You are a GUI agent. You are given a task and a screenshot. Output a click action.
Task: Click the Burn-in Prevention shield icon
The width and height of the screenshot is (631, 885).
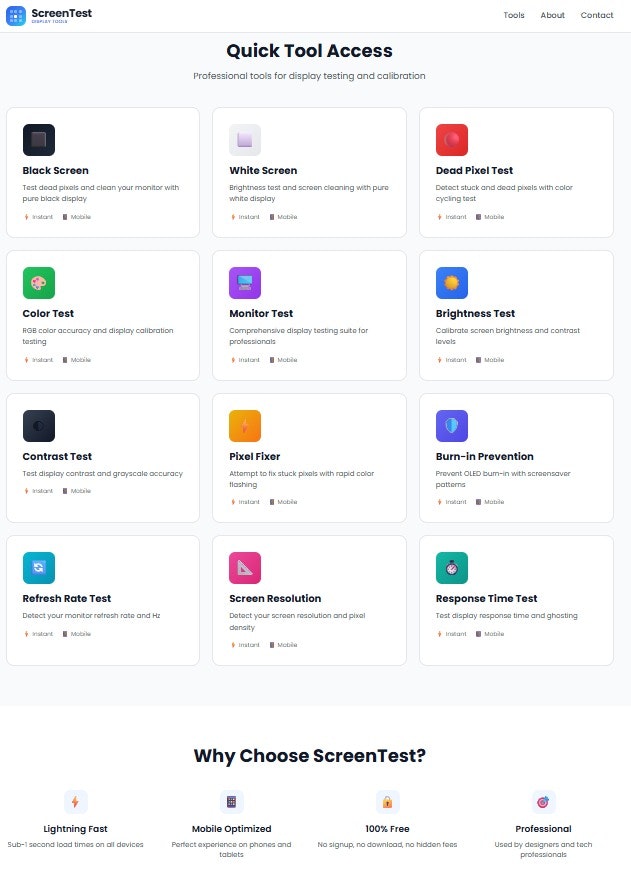(x=452, y=425)
